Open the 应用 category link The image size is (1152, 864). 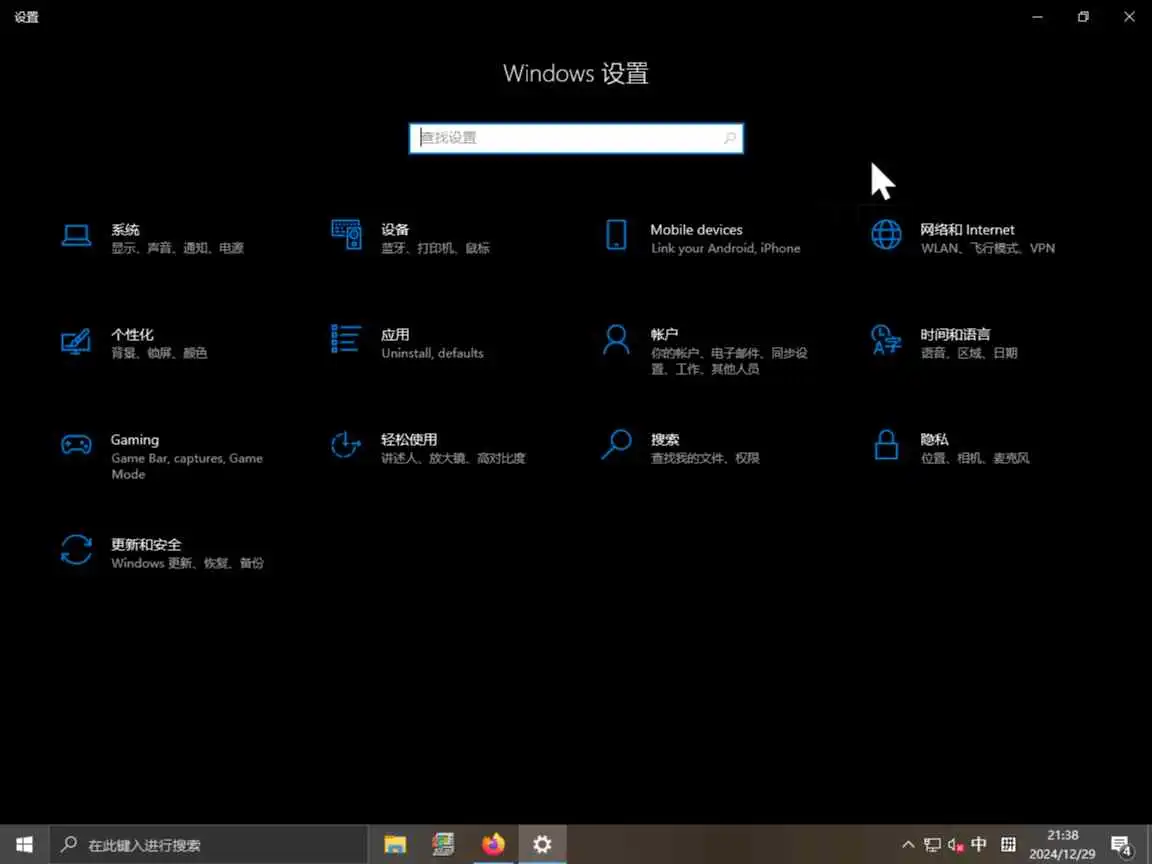click(x=395, y=335)
